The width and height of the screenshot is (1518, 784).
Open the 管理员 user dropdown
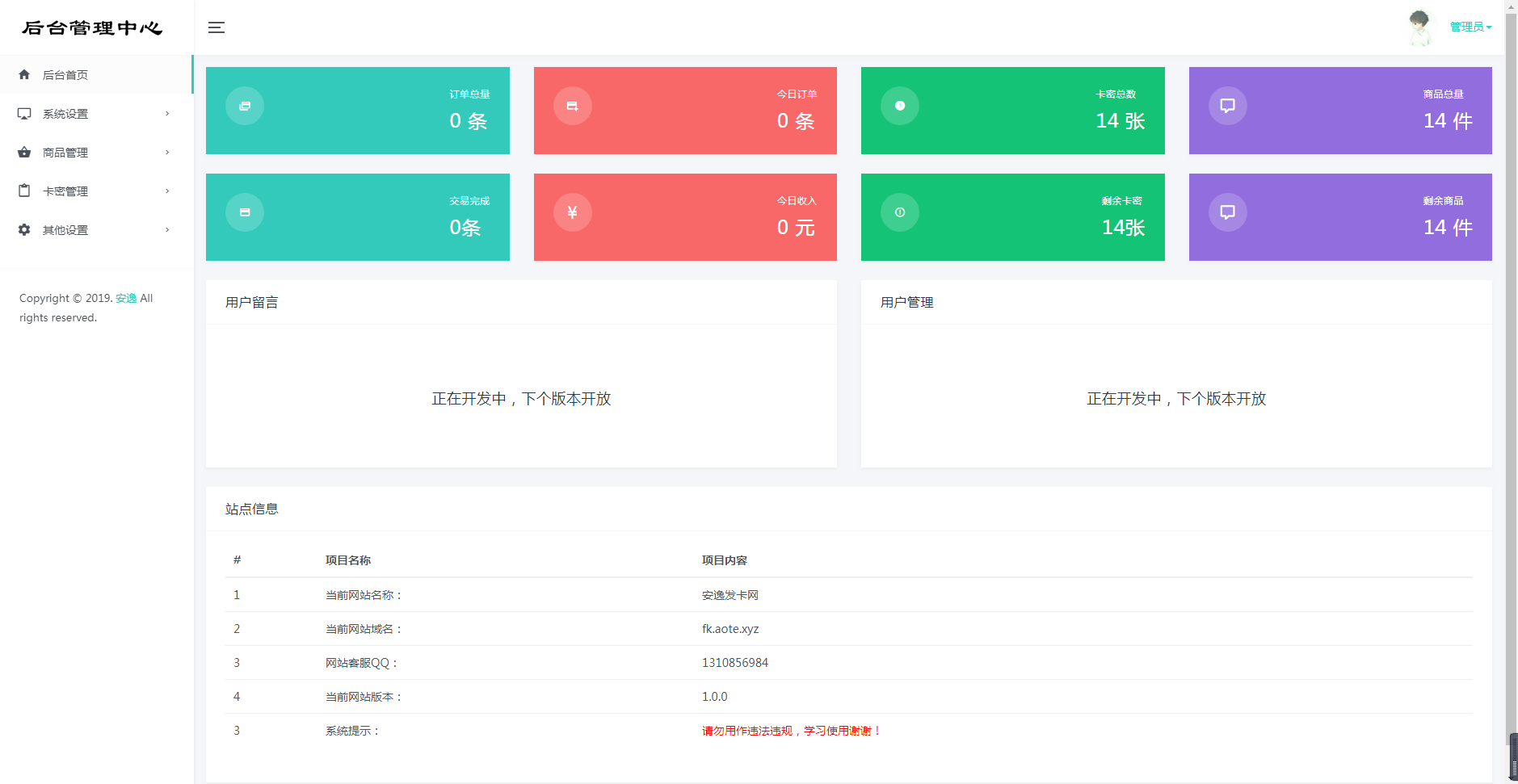(1470, 27)
